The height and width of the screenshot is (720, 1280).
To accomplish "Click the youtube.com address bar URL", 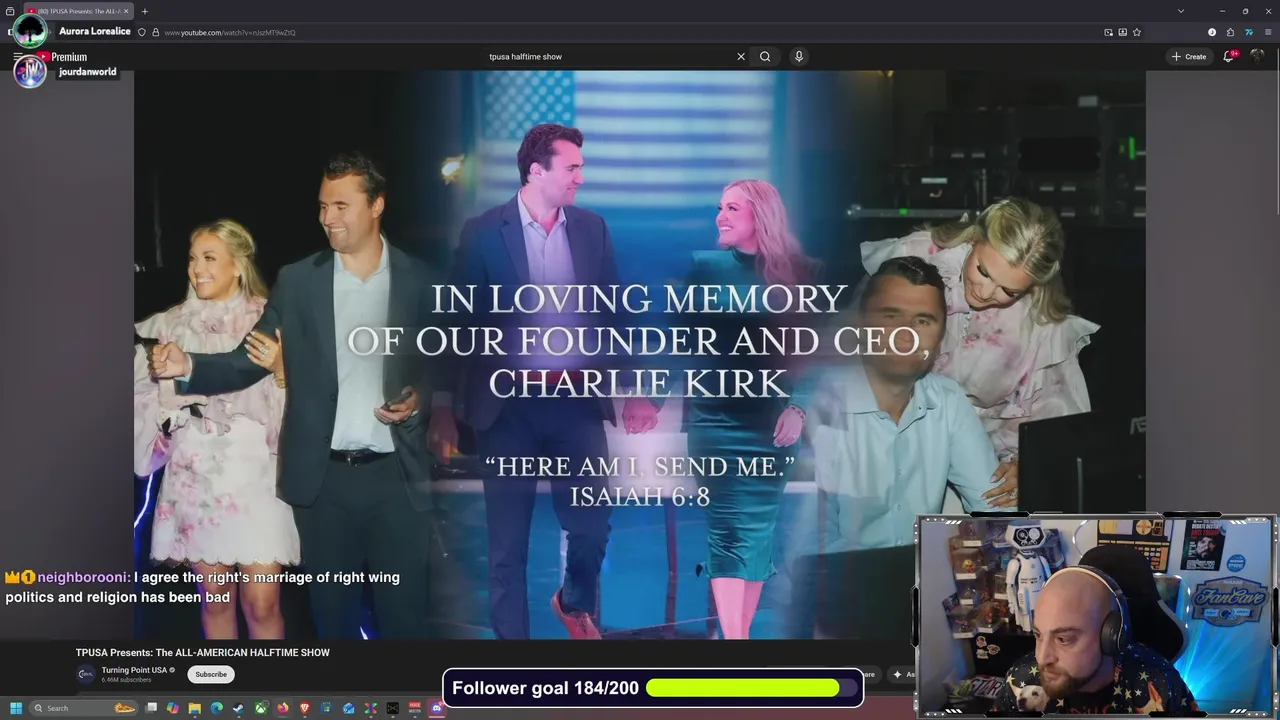I will click(x=230, y=32).
